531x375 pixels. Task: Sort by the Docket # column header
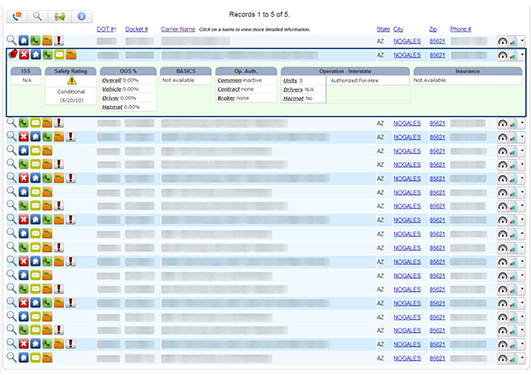point(136,29)
